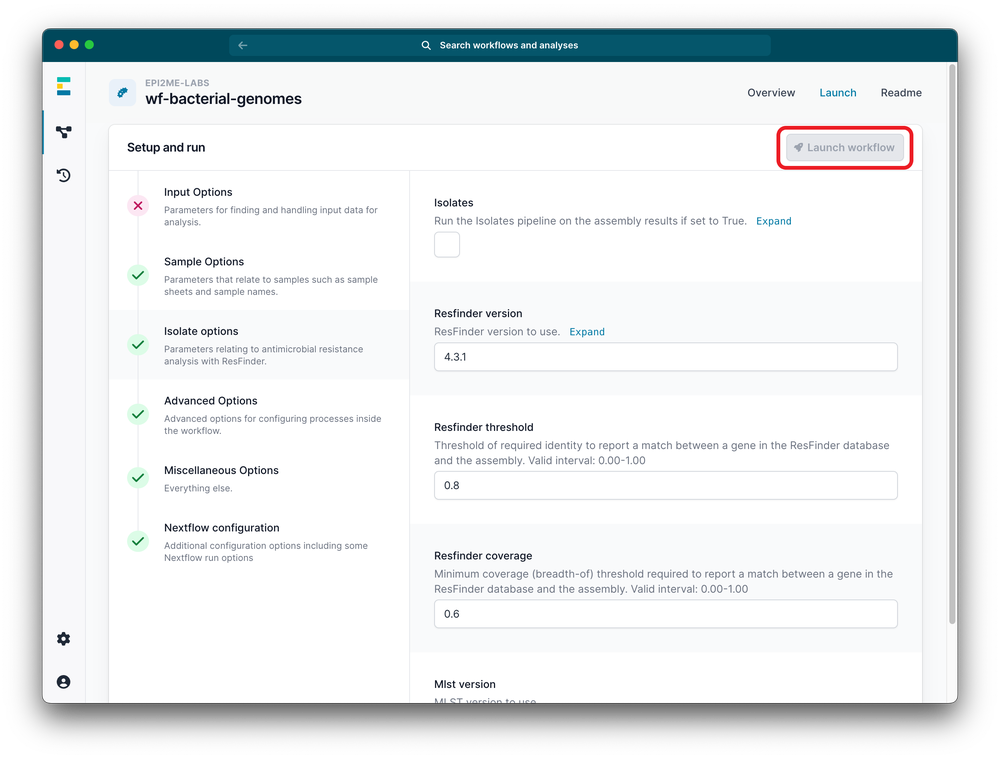The image size is (1000, 759).
Task: Click the Resfinder threshold input field
Action: [x=665, y=485]
